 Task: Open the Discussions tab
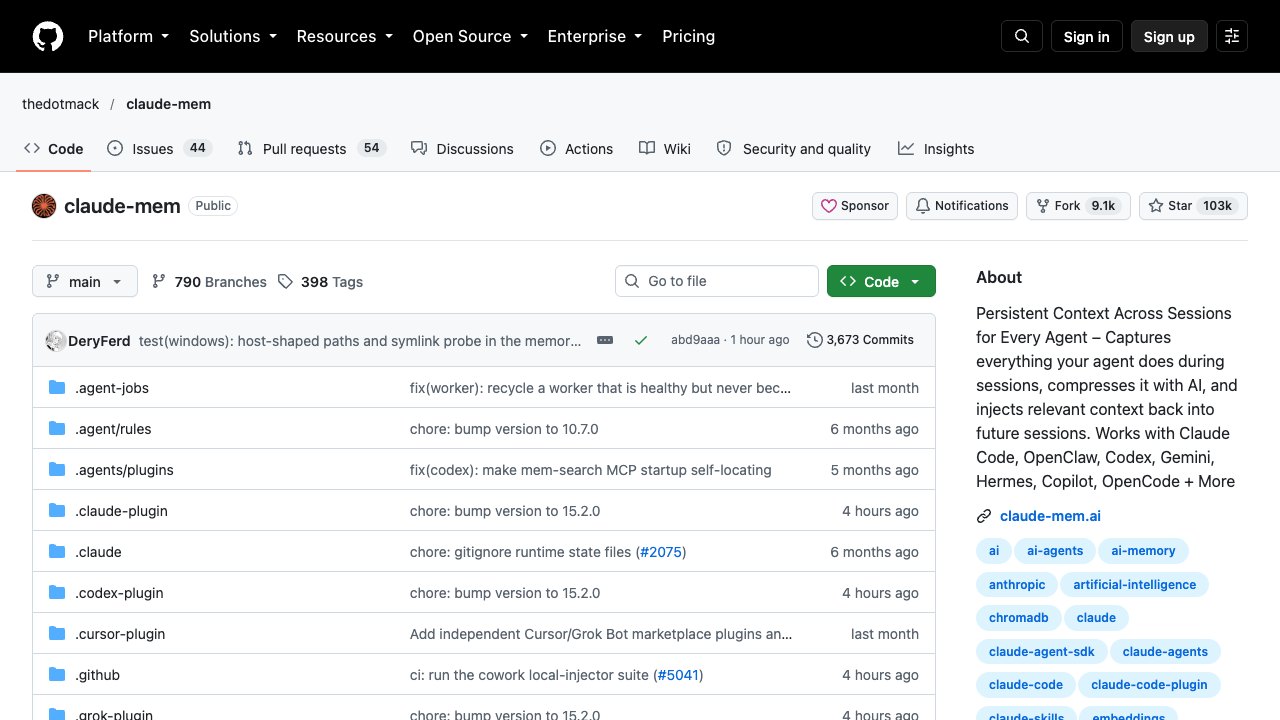462,149
